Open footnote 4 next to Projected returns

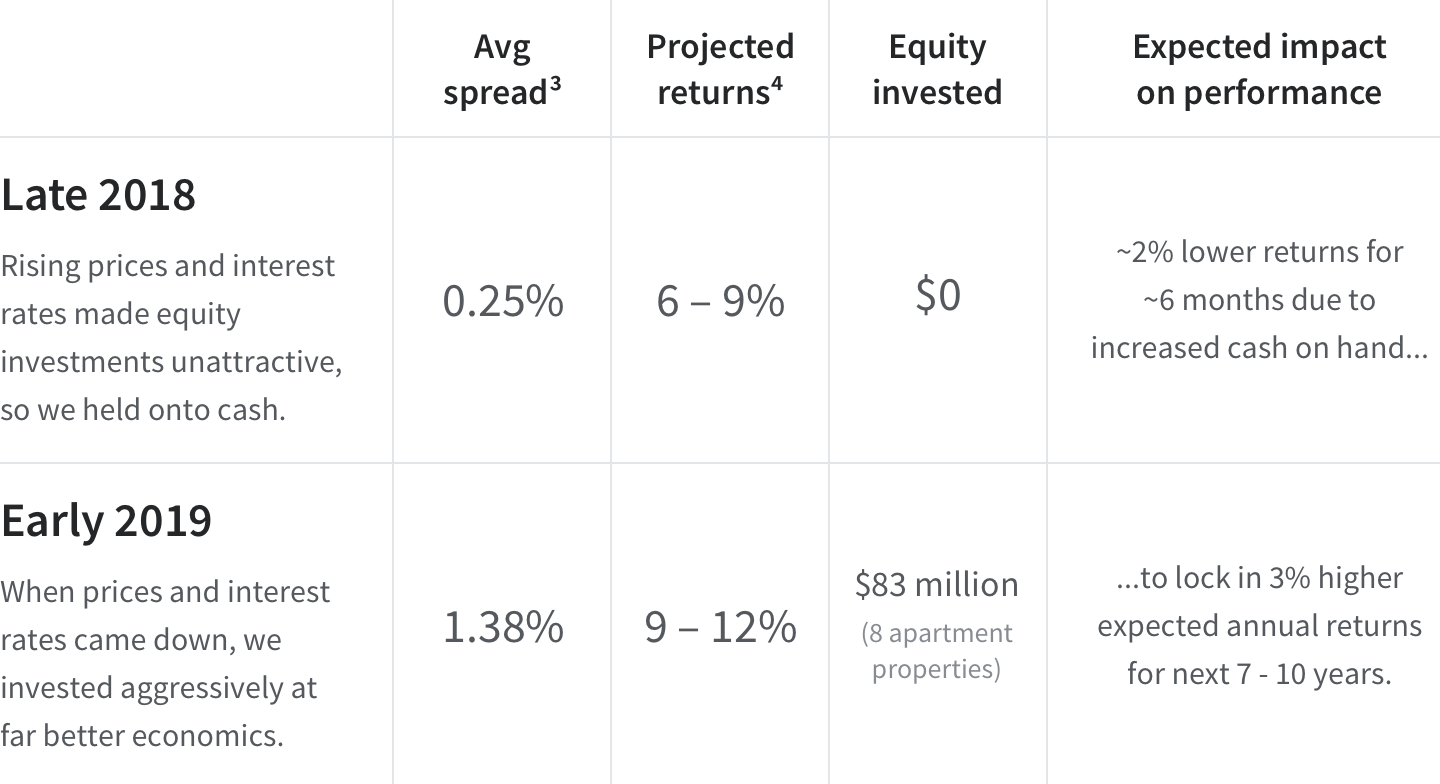click(x=776, y=84)
